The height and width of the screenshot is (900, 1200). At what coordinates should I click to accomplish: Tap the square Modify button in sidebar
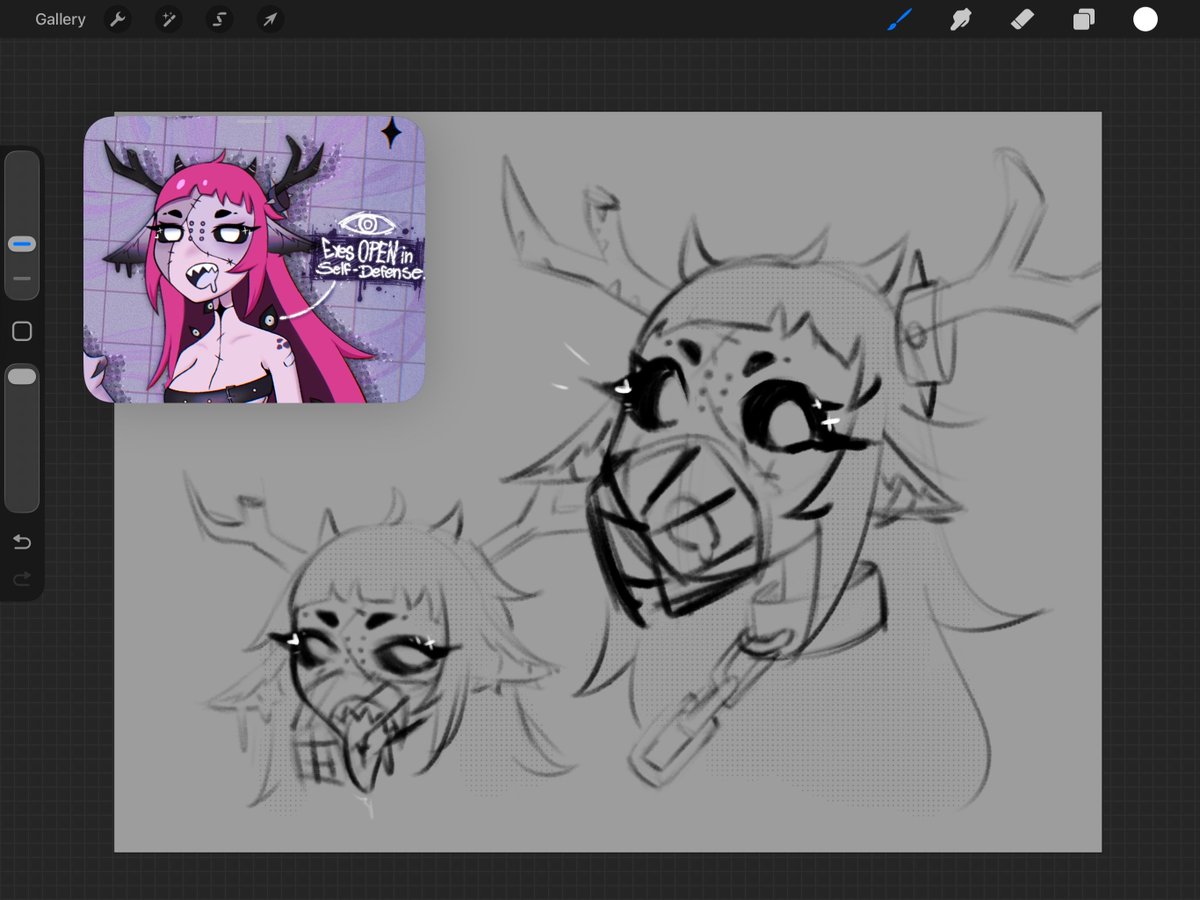(x=22, y=331)
